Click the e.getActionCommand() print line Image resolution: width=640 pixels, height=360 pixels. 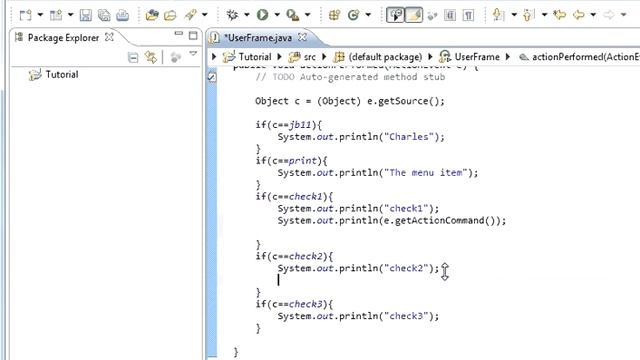click(x=391, y=221)
